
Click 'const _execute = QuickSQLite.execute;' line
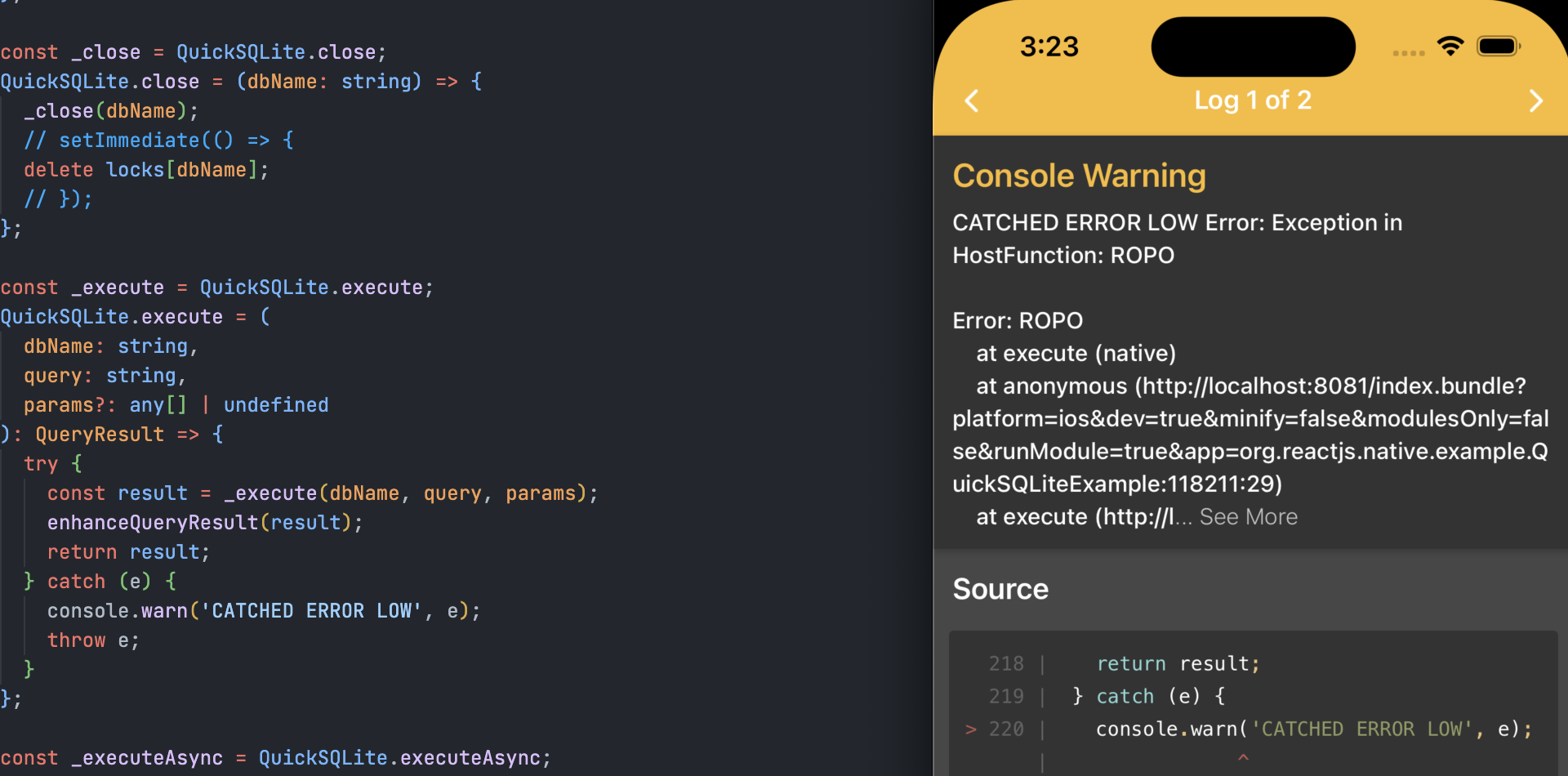[x=217, y=288]
